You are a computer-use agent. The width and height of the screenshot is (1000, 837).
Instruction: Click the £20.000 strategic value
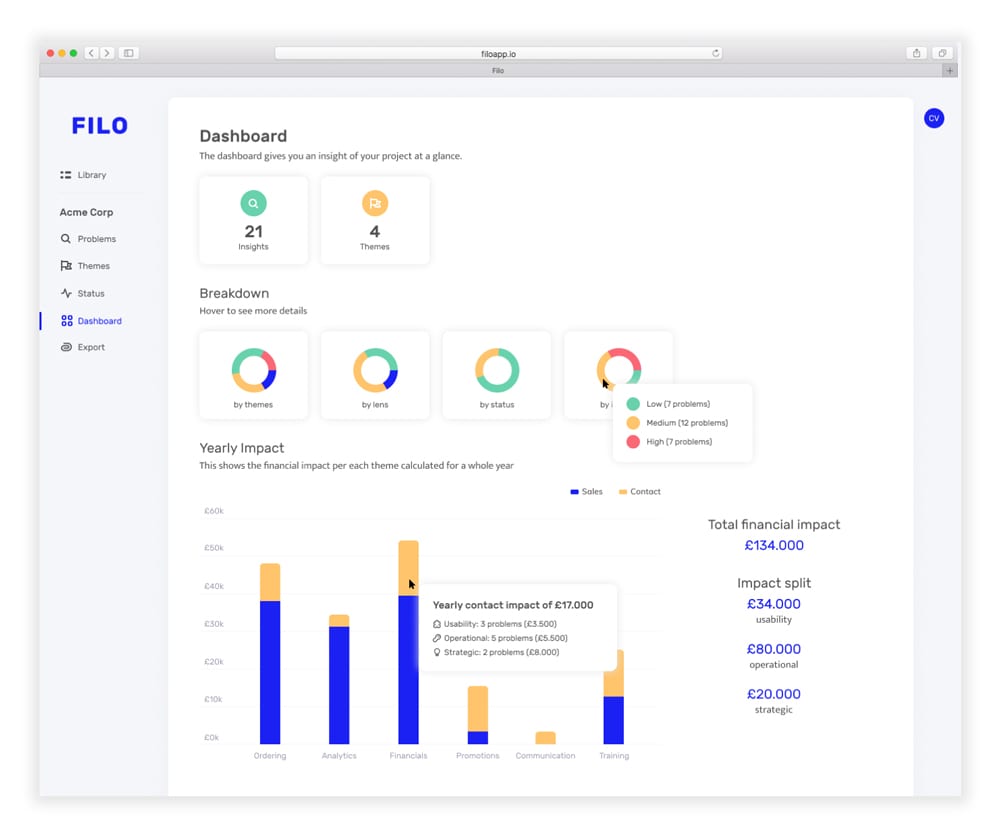pyautogui.click(x=774, y=694)
